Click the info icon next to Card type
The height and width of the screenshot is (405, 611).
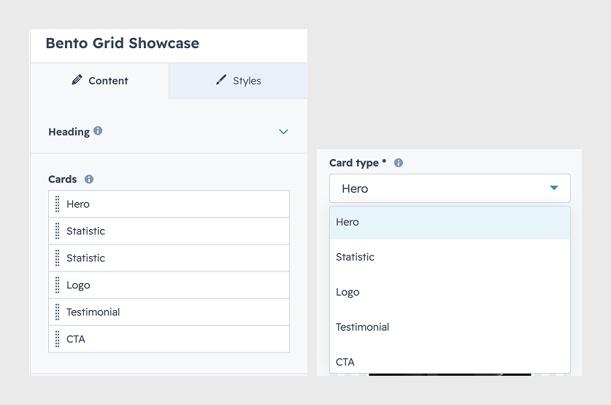pos(398,163)
